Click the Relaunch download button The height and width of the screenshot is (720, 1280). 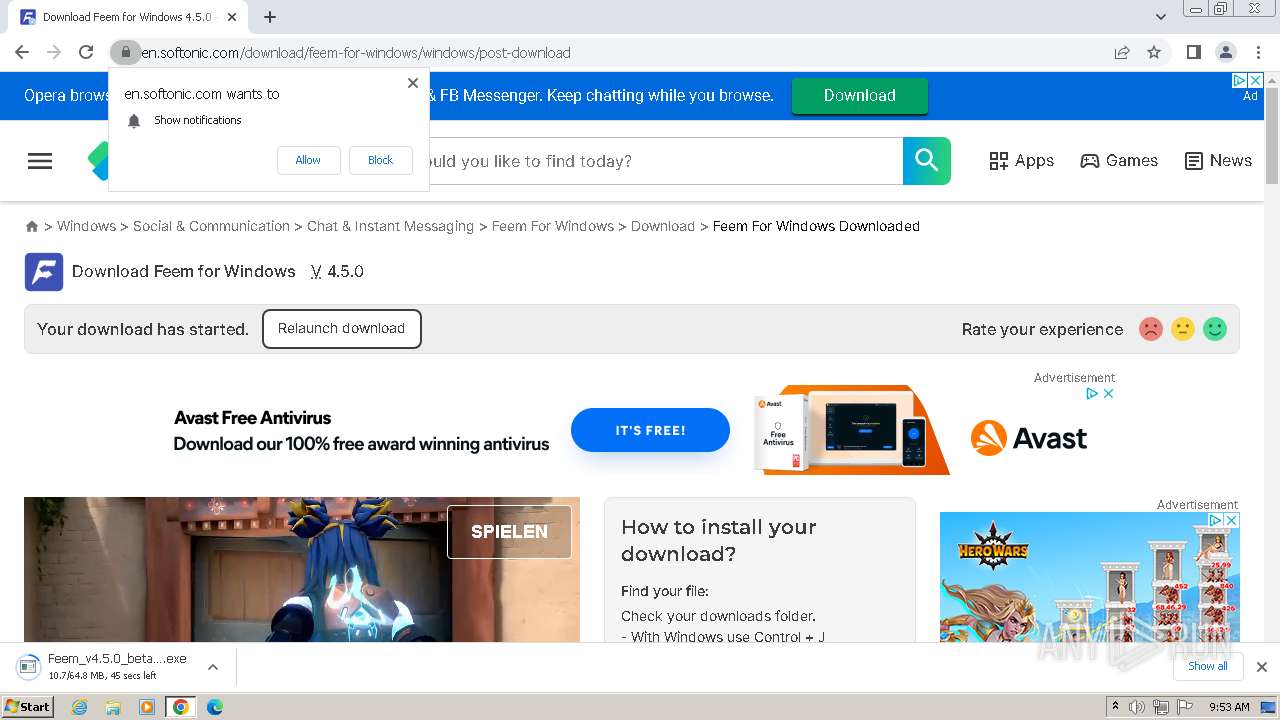341,329
